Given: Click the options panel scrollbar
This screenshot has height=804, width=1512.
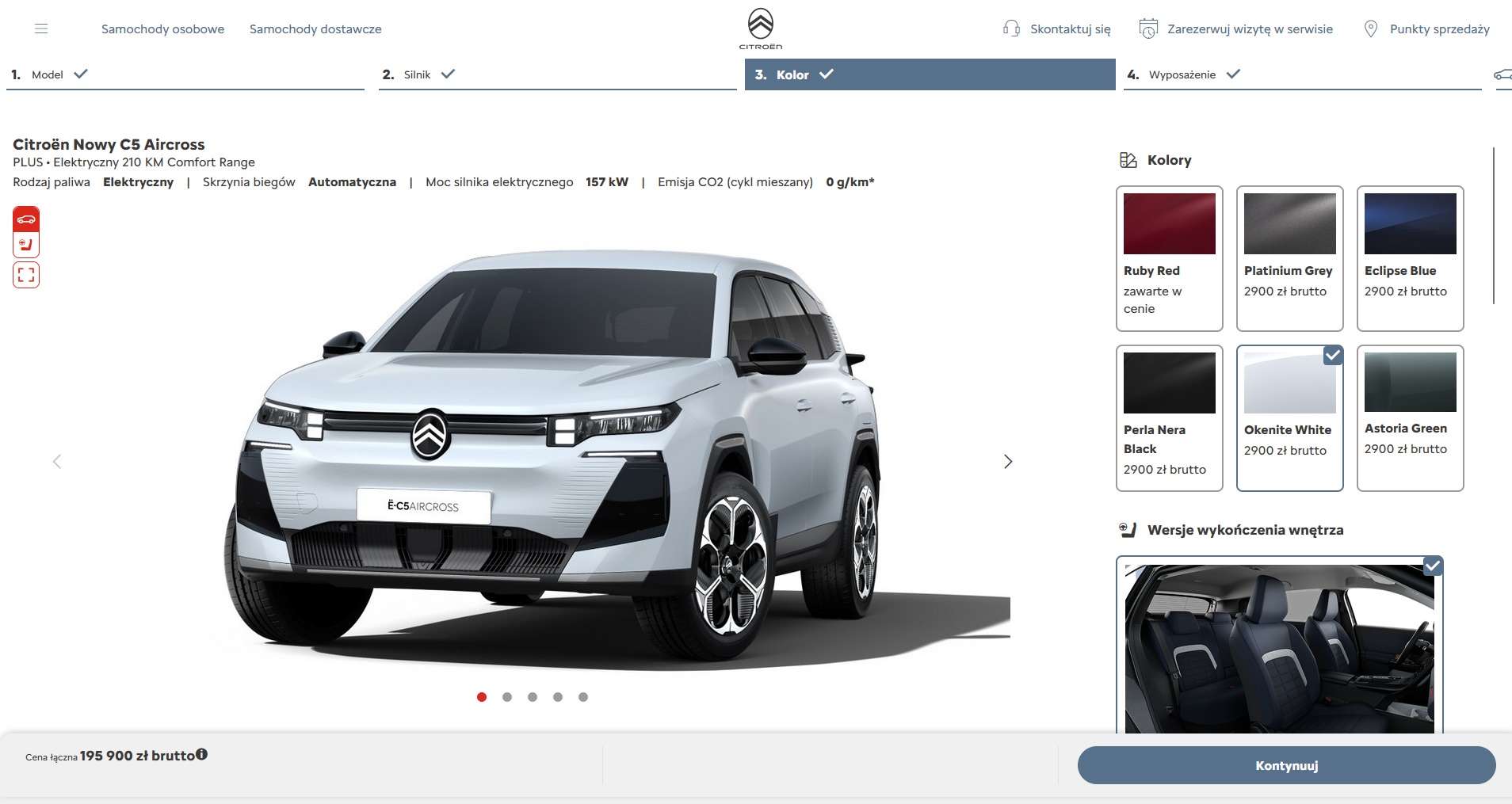Looking at the screenshot, I should pyautogui.click(x=1494, y=225).
